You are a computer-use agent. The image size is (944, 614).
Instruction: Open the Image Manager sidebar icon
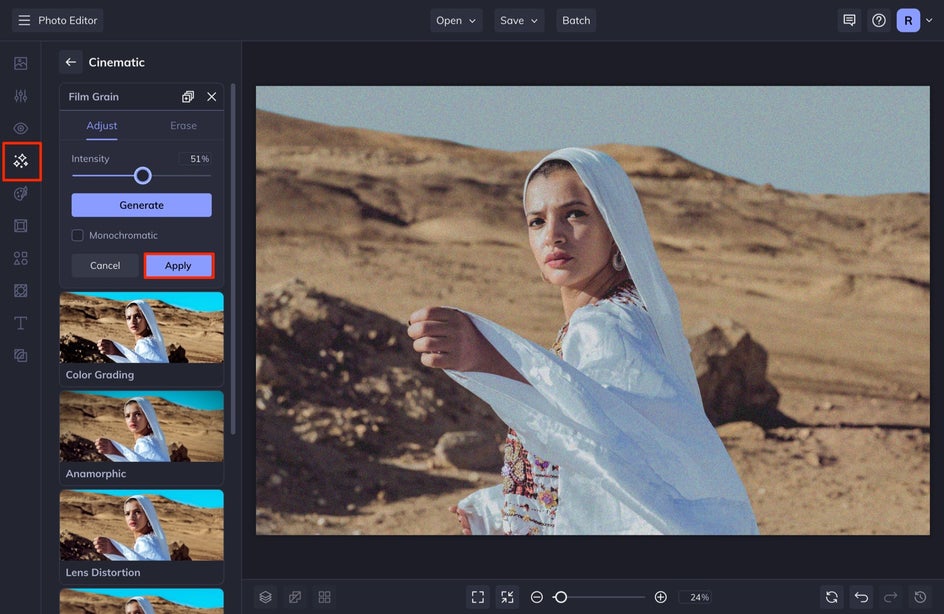tap(20, 63)
